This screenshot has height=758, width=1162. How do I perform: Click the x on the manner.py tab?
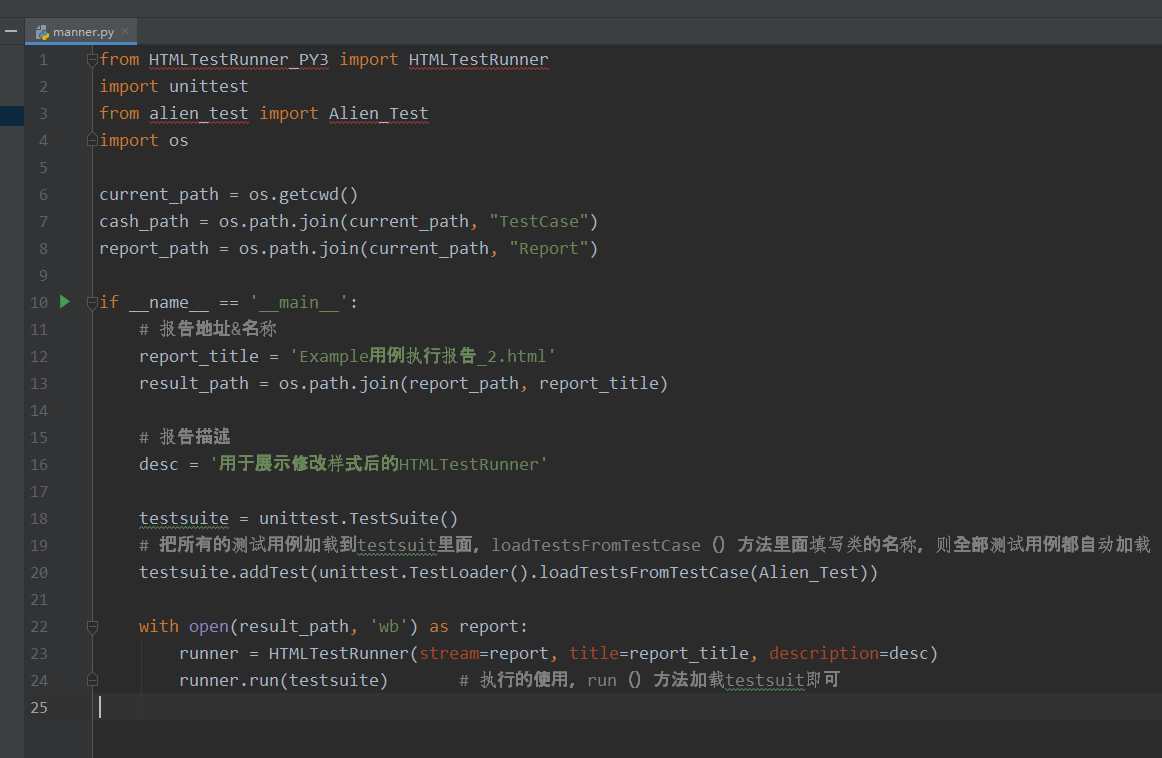(125, 31)
